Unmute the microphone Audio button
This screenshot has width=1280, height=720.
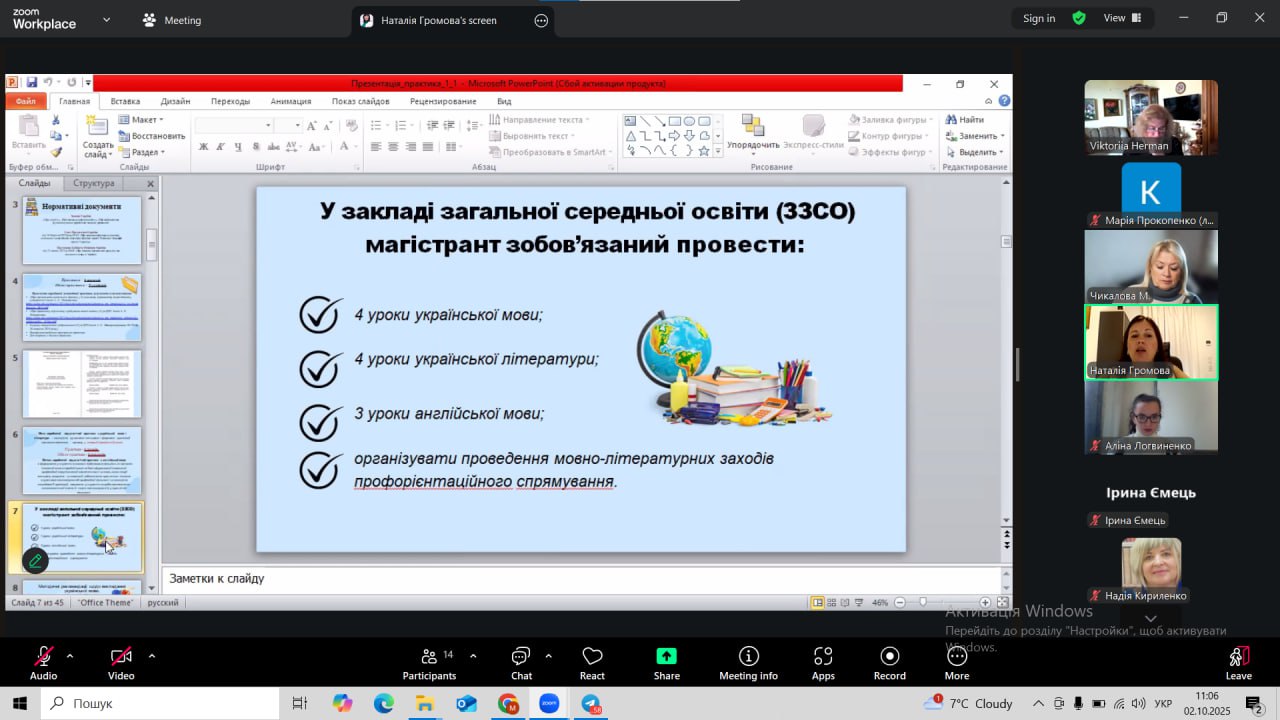43,663
